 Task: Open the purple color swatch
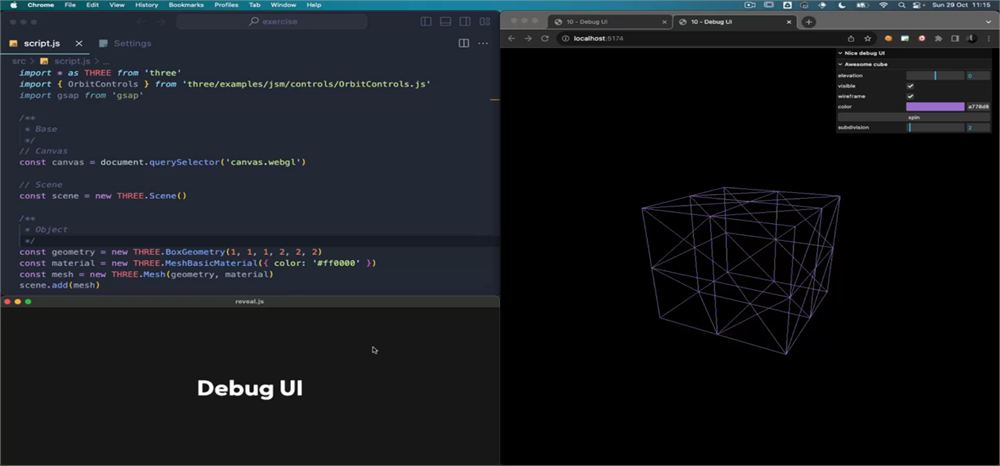click(935, 106)
